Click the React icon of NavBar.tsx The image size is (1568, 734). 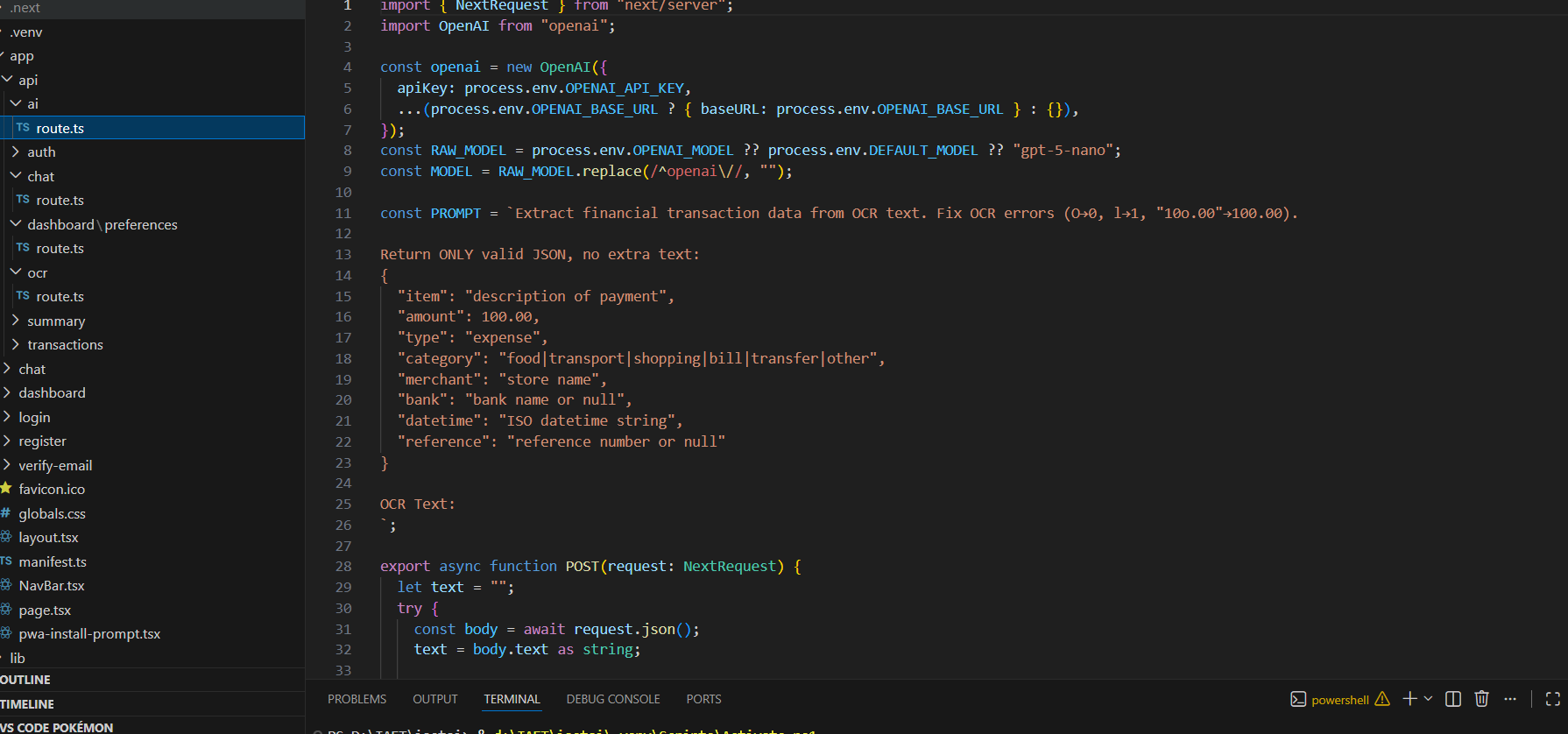pos(5,585)
